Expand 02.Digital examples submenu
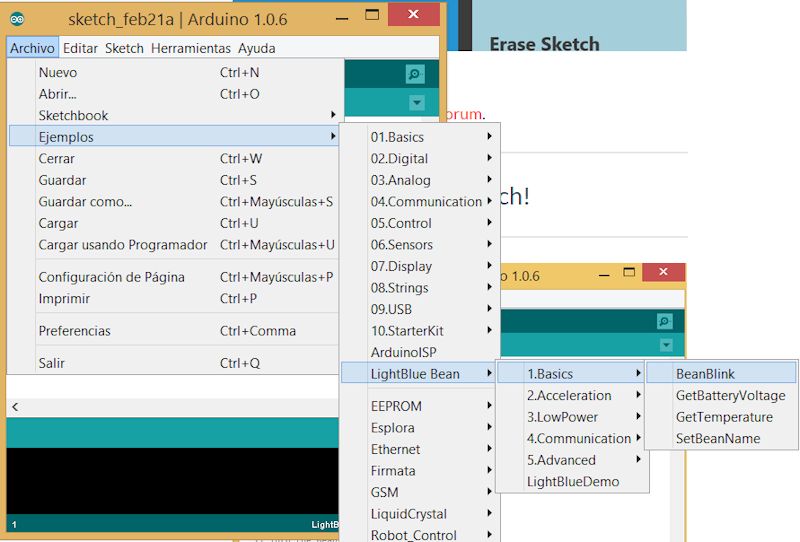 [420, 159]
